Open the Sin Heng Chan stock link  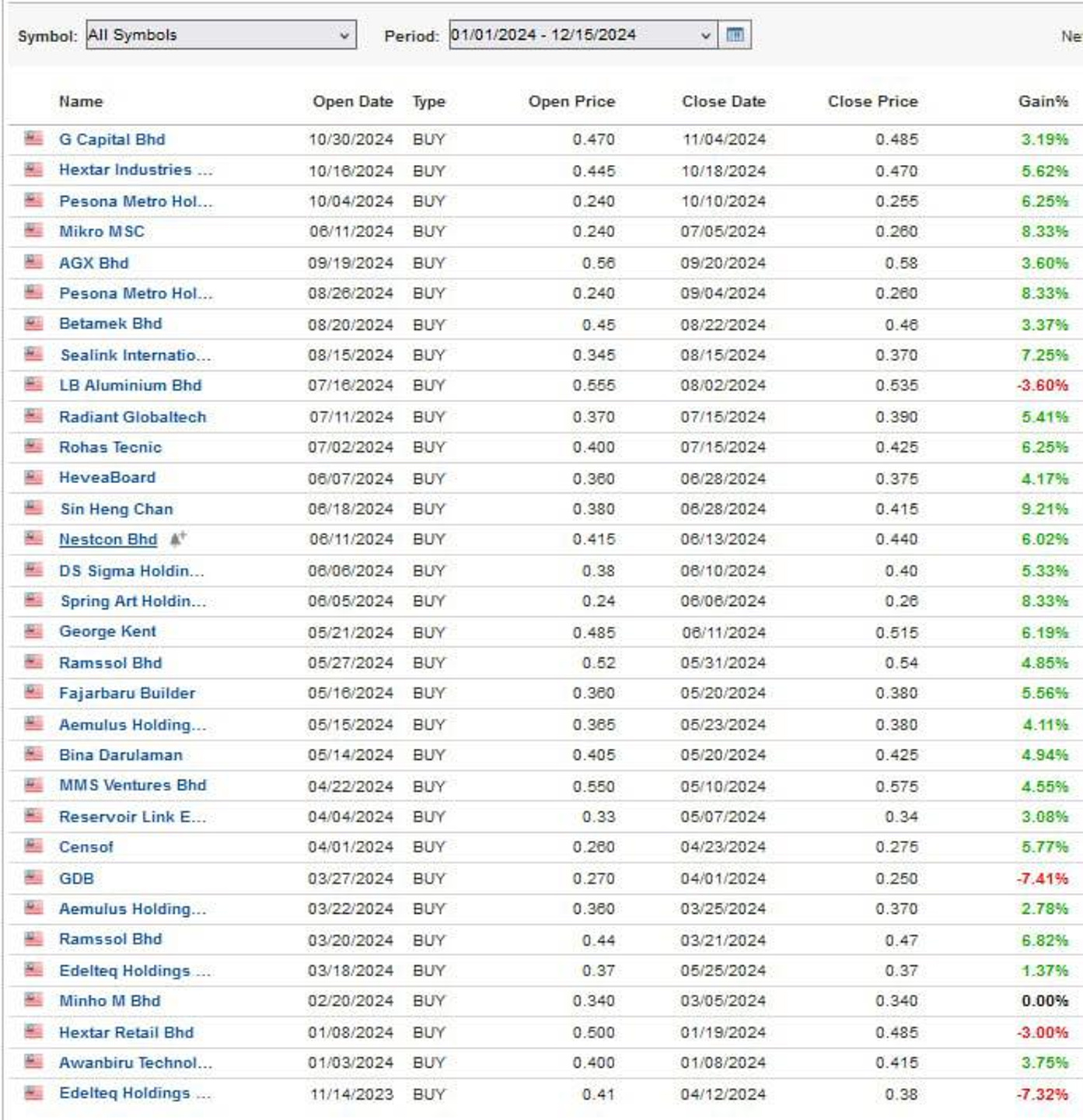coord(117,509)
